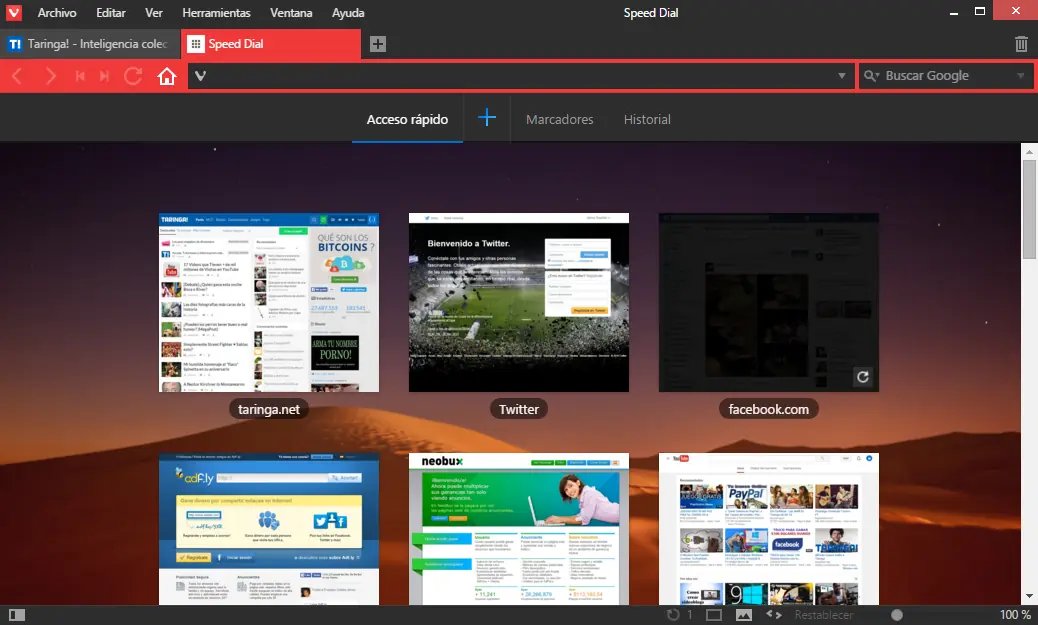Open the adf.ly speed dial thumbnail
1038x625 pixels.
coord(269,529)
